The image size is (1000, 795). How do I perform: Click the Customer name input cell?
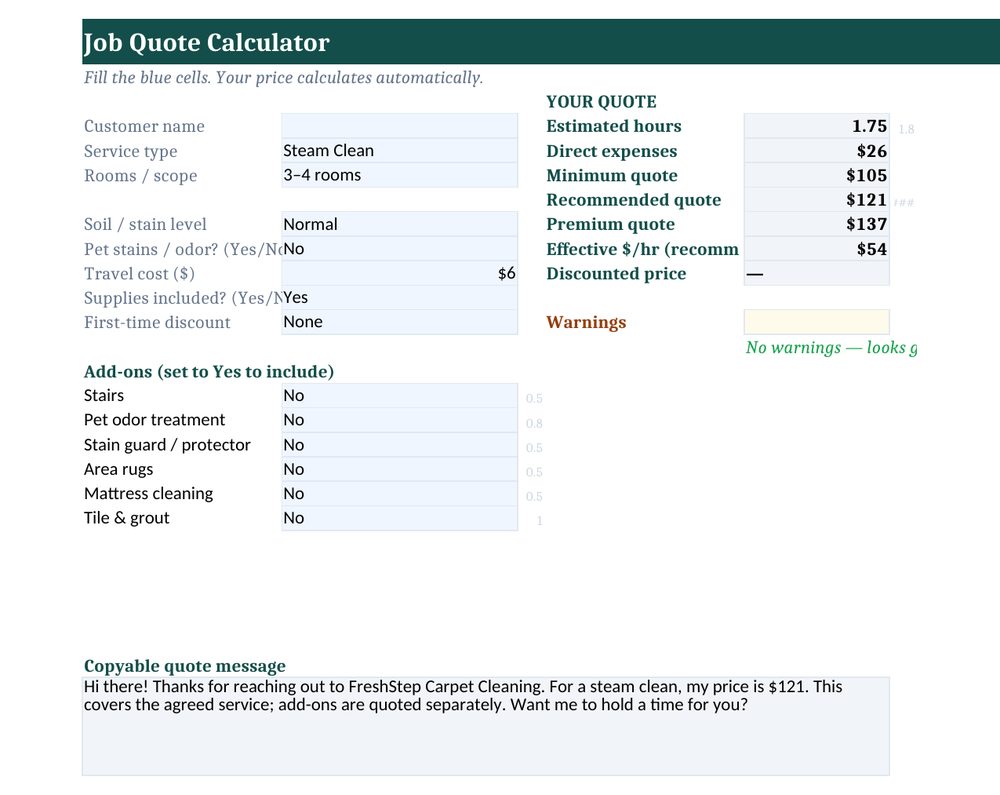coord(399,126)
